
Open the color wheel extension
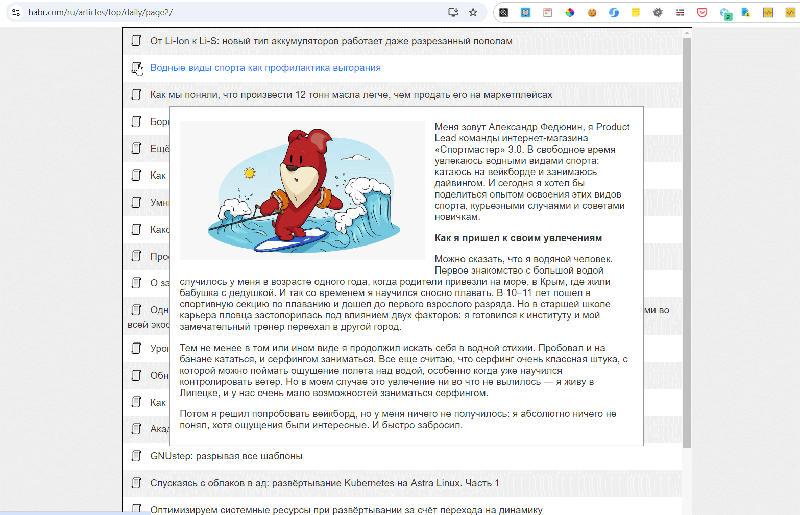(x=570, y=13)
